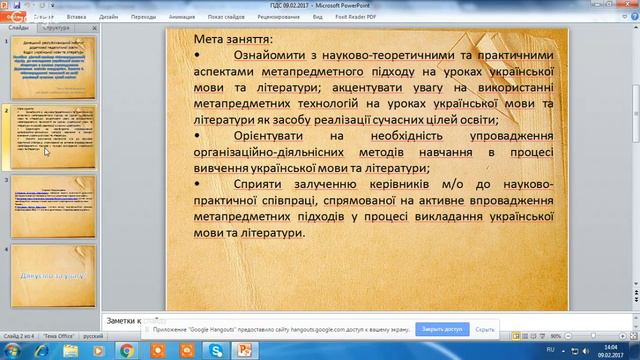640x360 pixels.
Task: Open the Вид ribbon tab
Action: pos(318,17)
